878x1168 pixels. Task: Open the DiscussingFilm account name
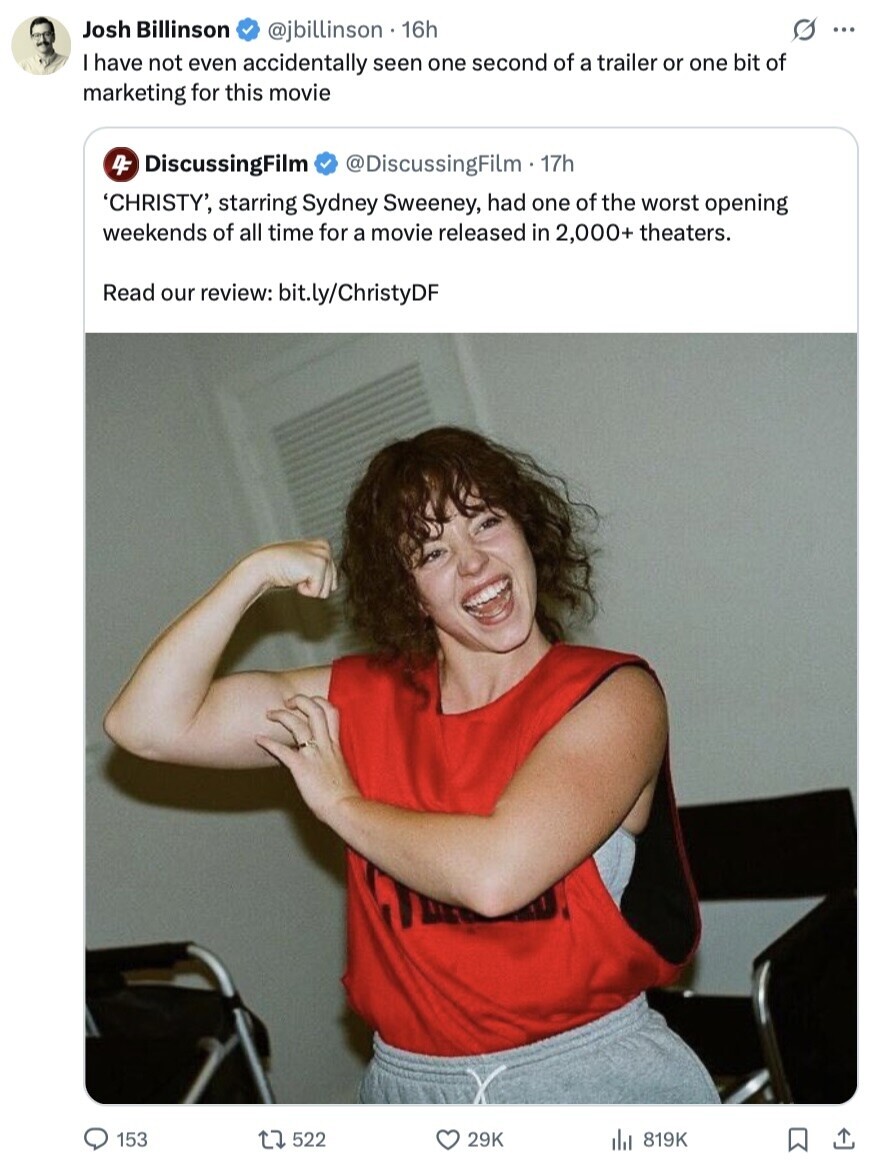point(226,163)
